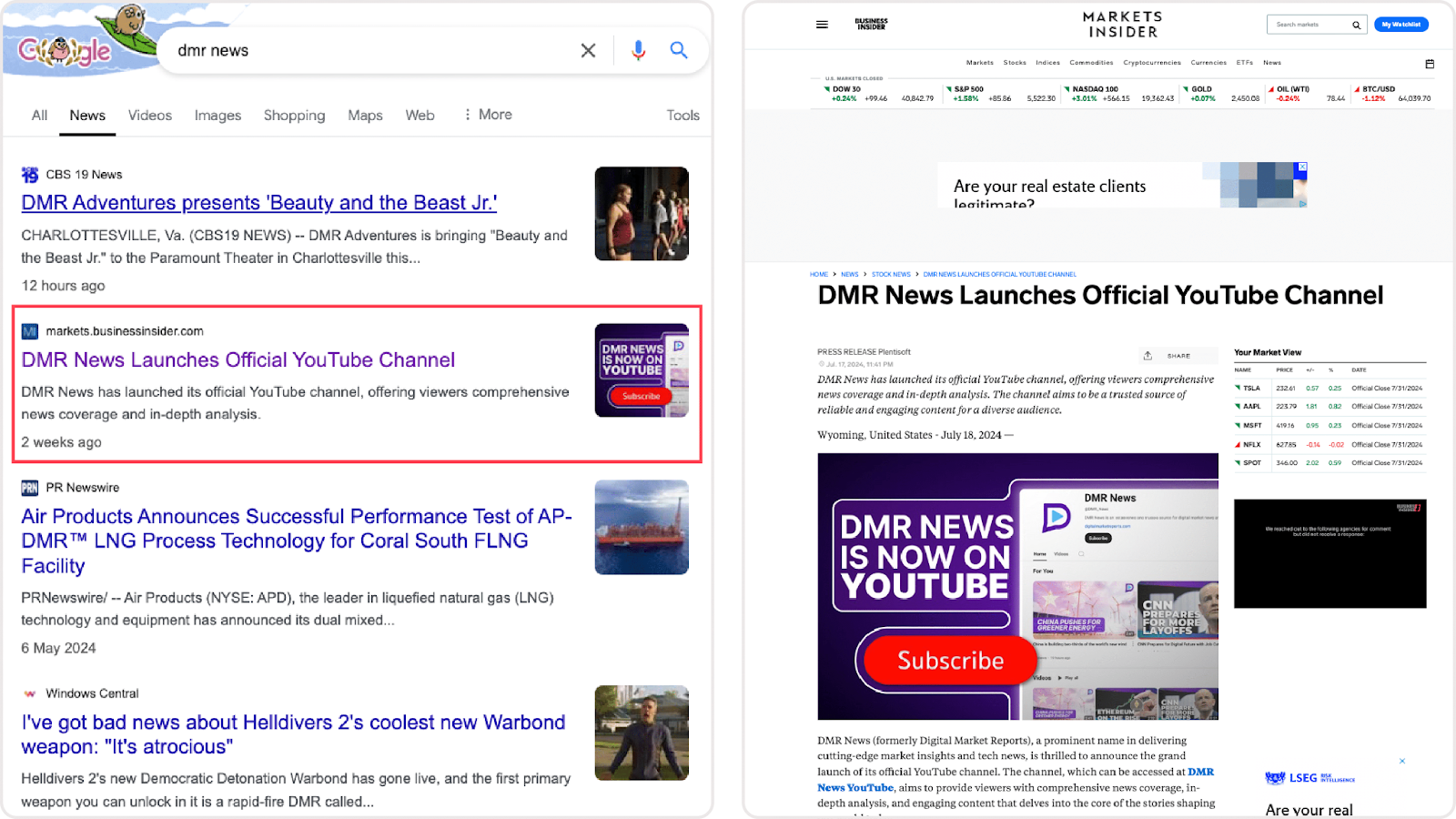Open the Markets nav menu item
This screenshot has height=819, width=1456.
(x=980, y=63)
